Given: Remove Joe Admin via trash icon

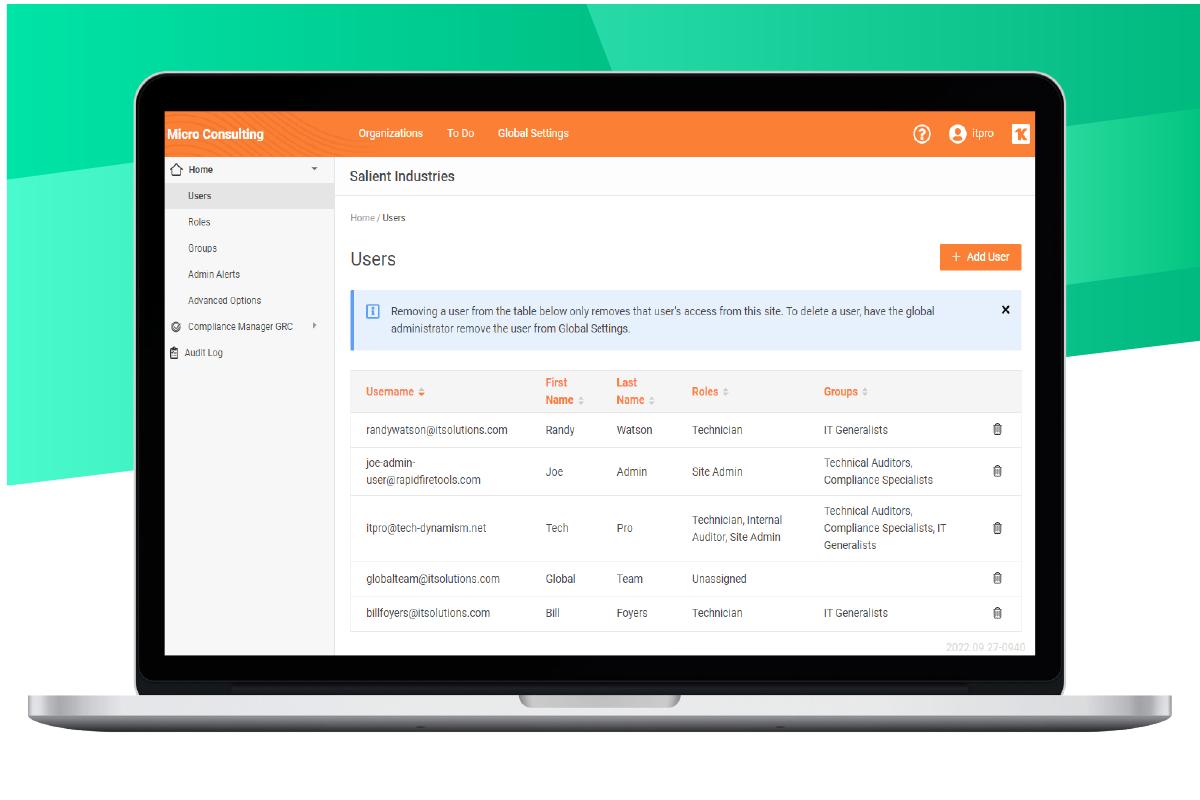Looking at the screenshot, I should [997, 471].
